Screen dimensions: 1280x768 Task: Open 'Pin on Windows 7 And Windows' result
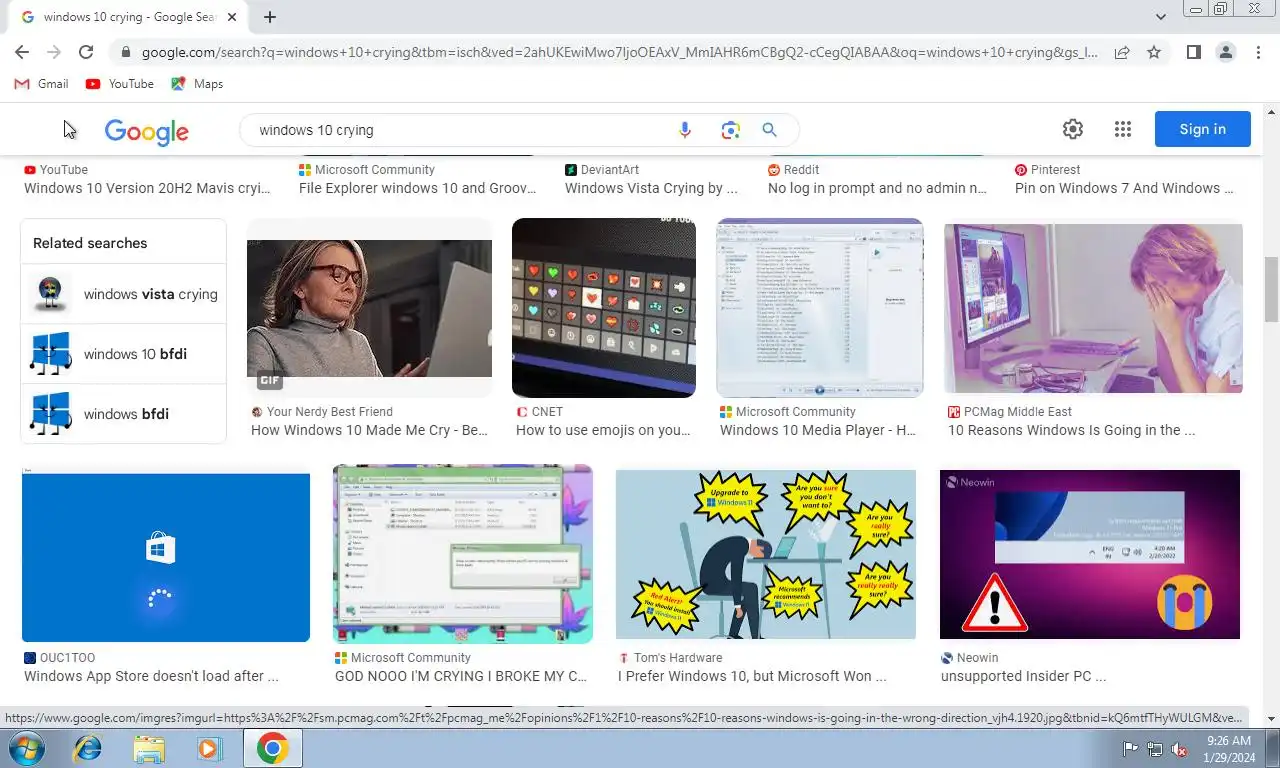[x=1124, y=188]
